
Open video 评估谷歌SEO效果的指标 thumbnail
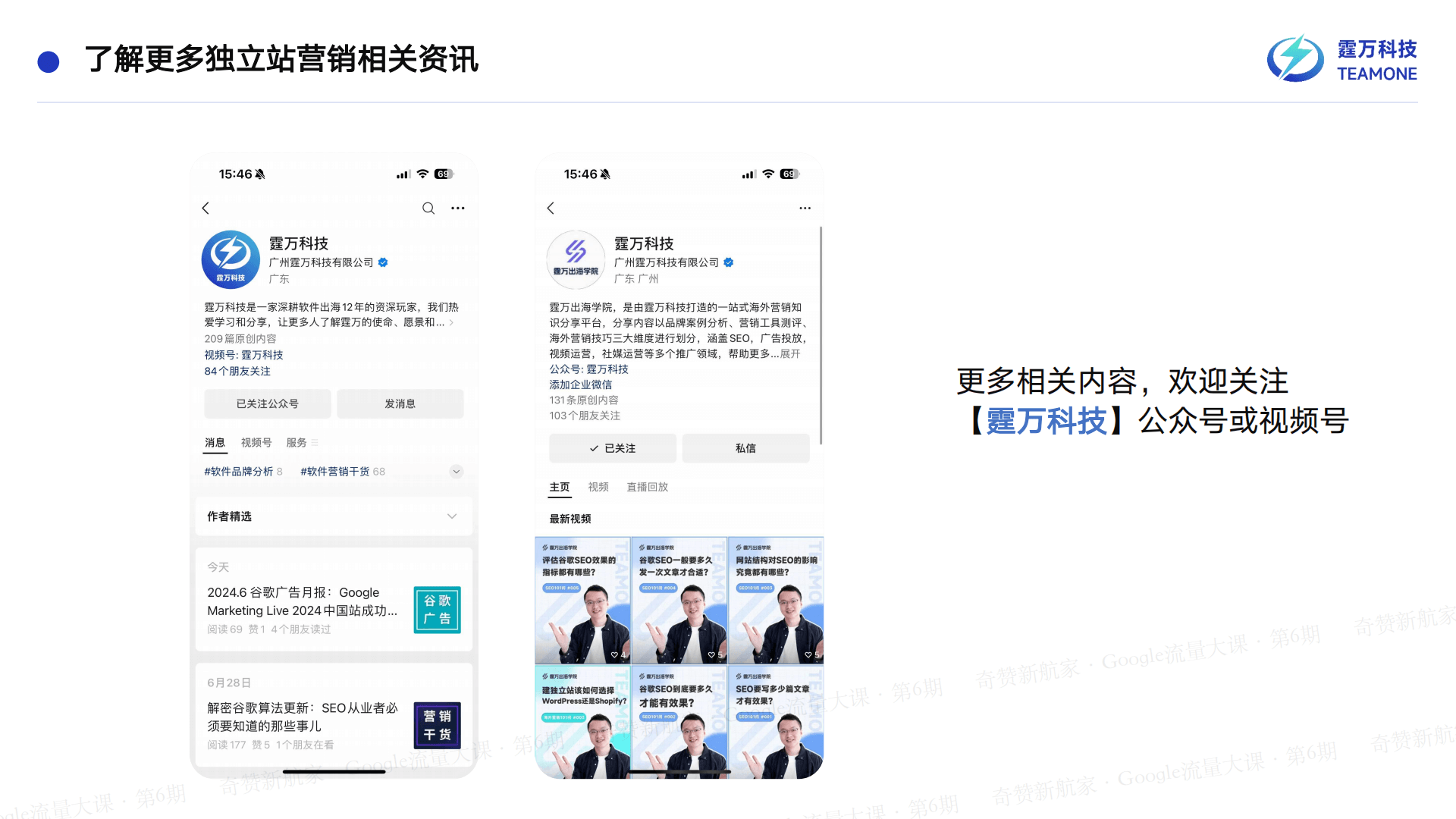(582, 601)
